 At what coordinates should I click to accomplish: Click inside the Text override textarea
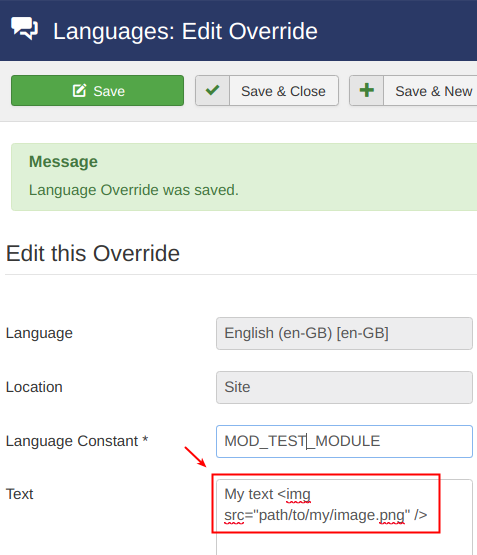[344, 517]
